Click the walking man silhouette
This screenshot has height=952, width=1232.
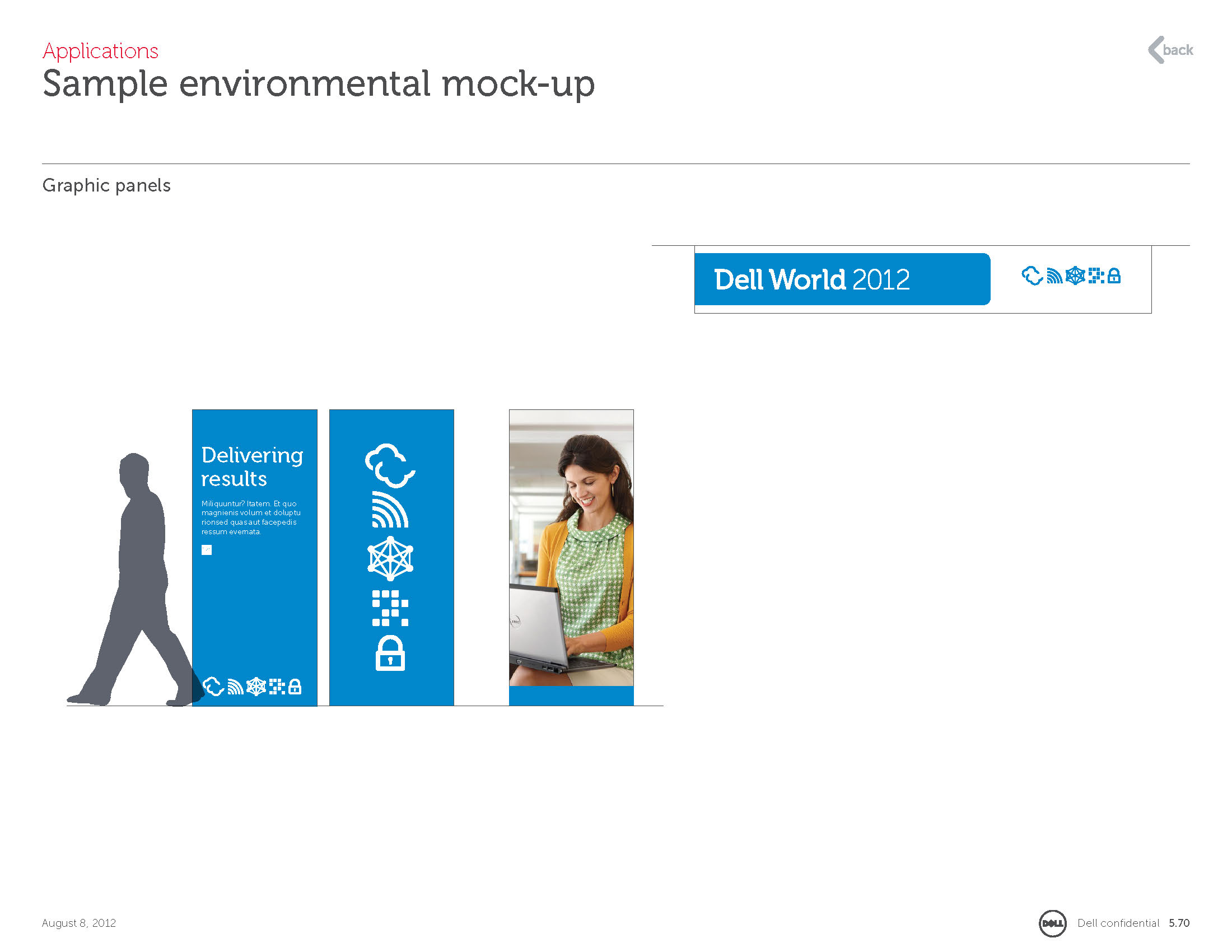pos(136,579)
